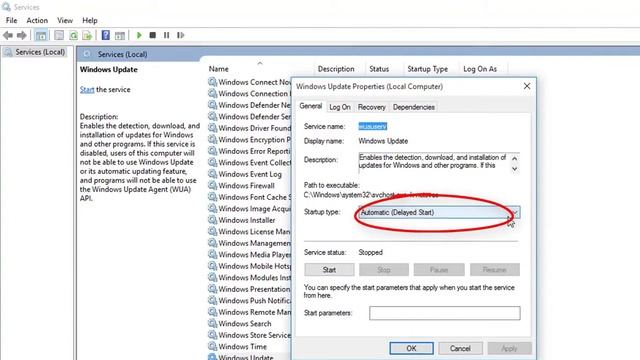The width and height of the screenshot is (640, 360).
Task: Click the Export List toolbar icon
Action: click(x=87, y=36)
